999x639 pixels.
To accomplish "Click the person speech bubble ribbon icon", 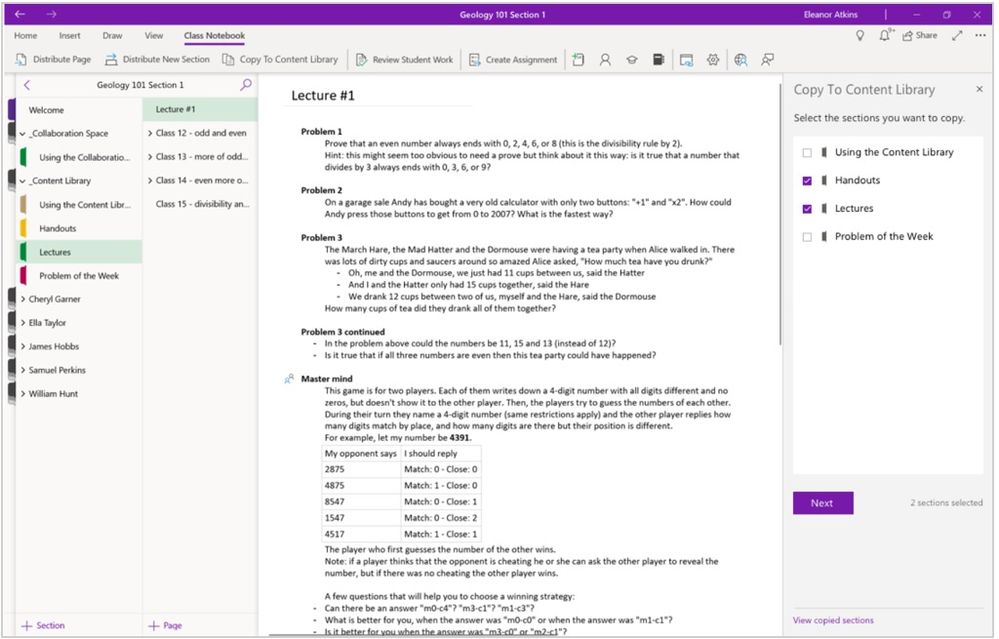I will [x=768, y=59].
